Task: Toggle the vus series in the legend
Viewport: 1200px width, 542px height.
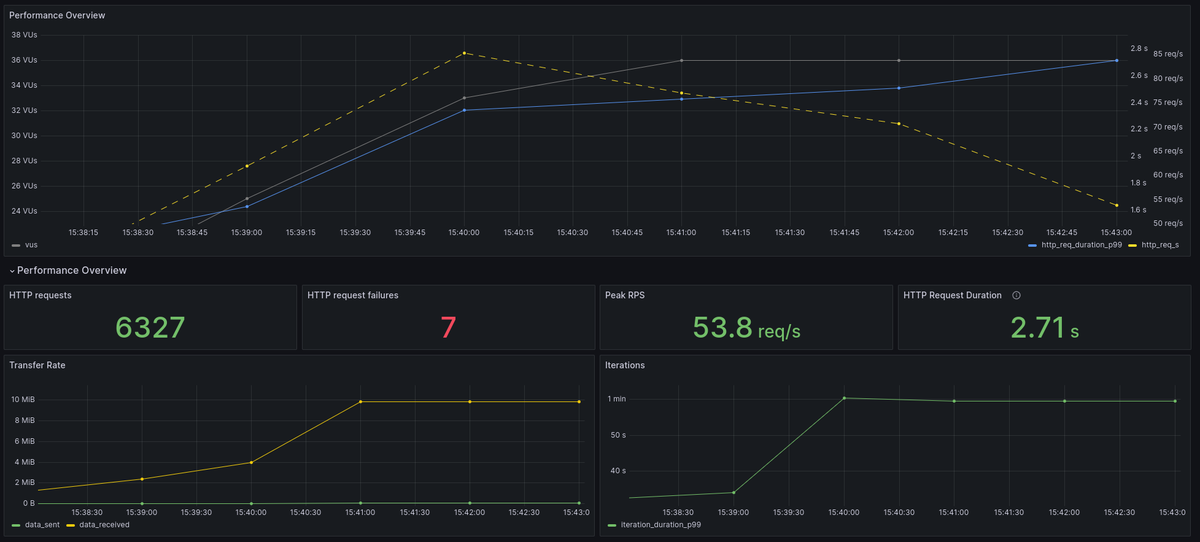Action: click(31, 245)
